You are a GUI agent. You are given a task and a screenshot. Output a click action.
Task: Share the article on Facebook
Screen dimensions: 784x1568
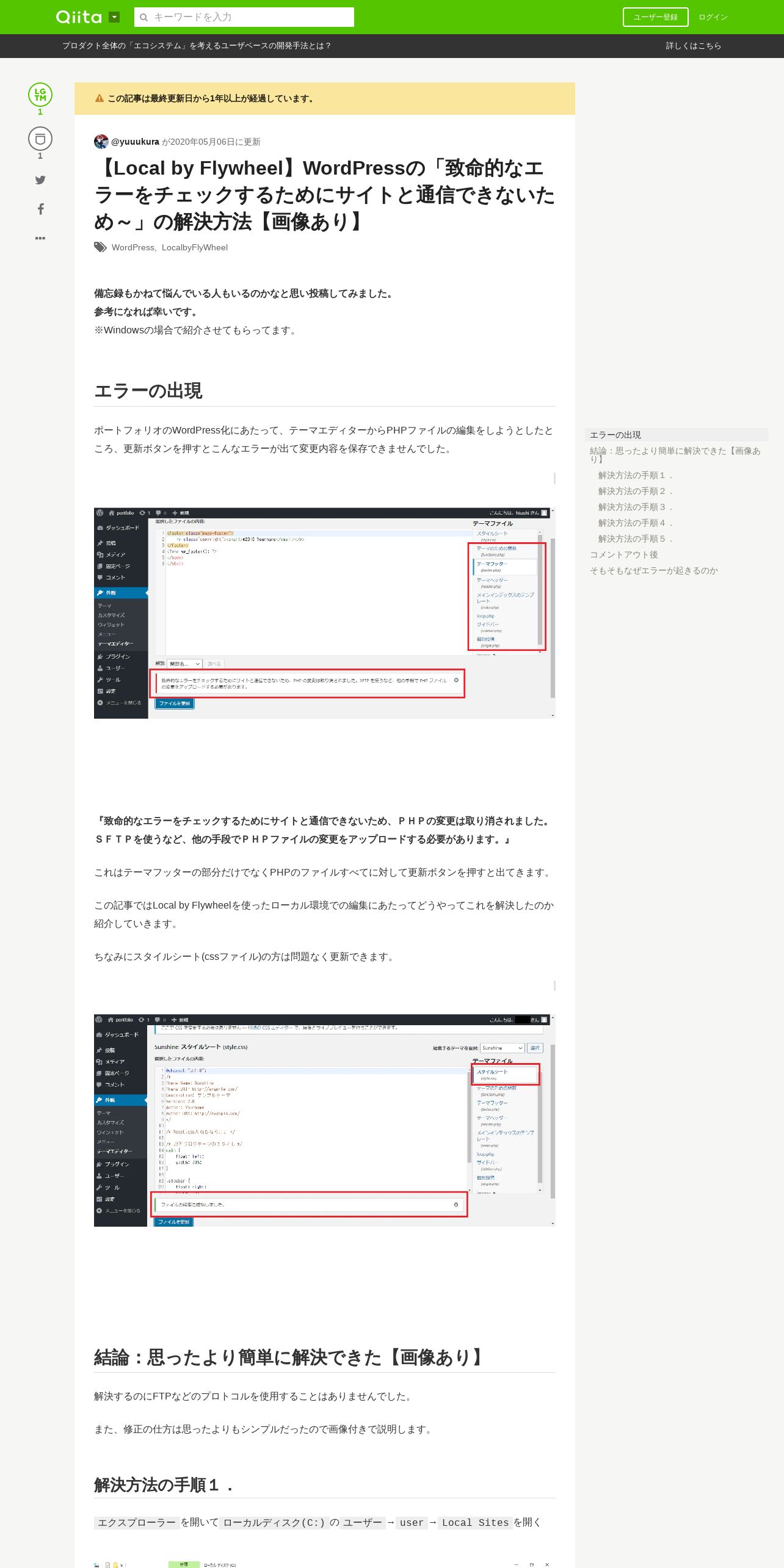[40, 209]
